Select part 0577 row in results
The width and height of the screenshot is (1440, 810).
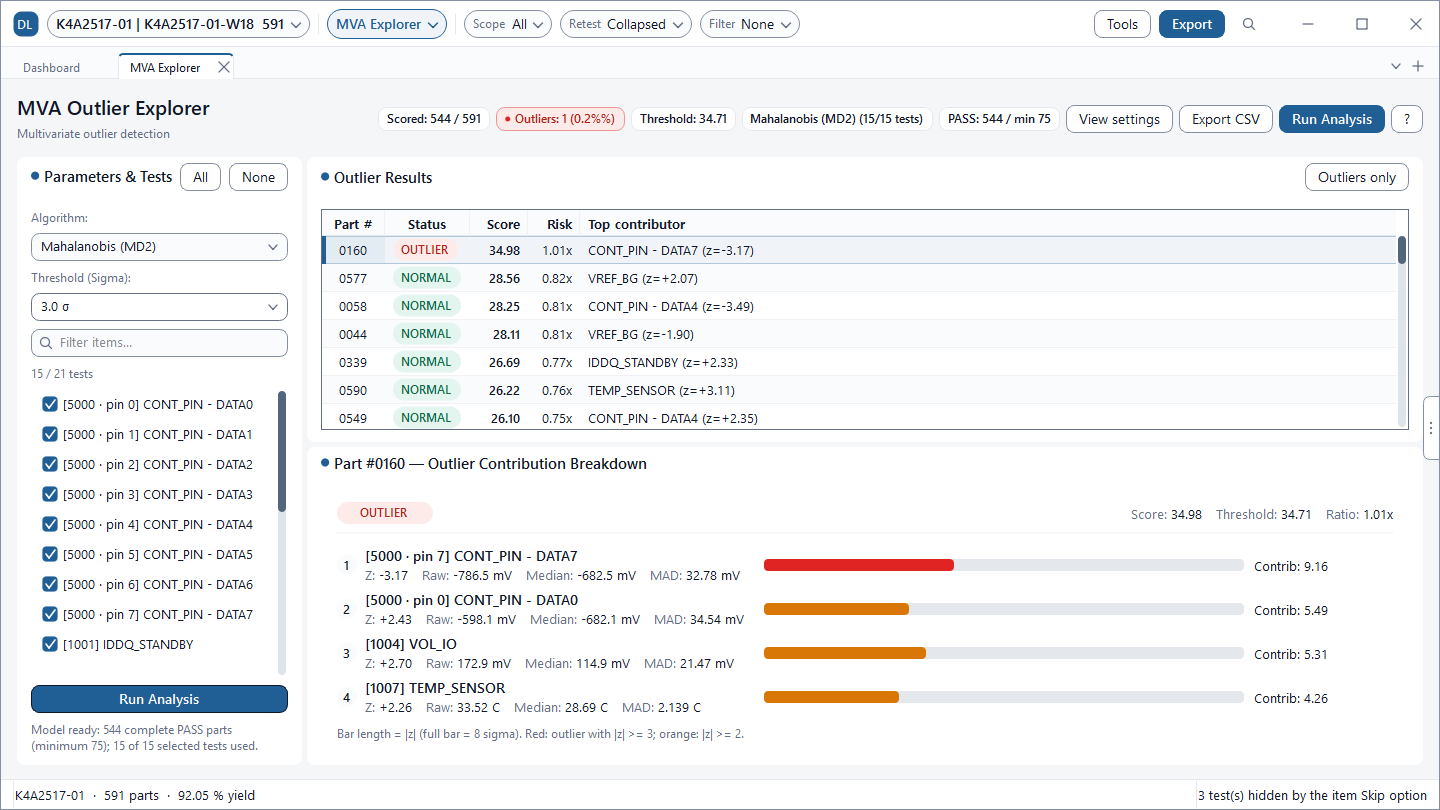pyautogui.click(x=859, y=278)
